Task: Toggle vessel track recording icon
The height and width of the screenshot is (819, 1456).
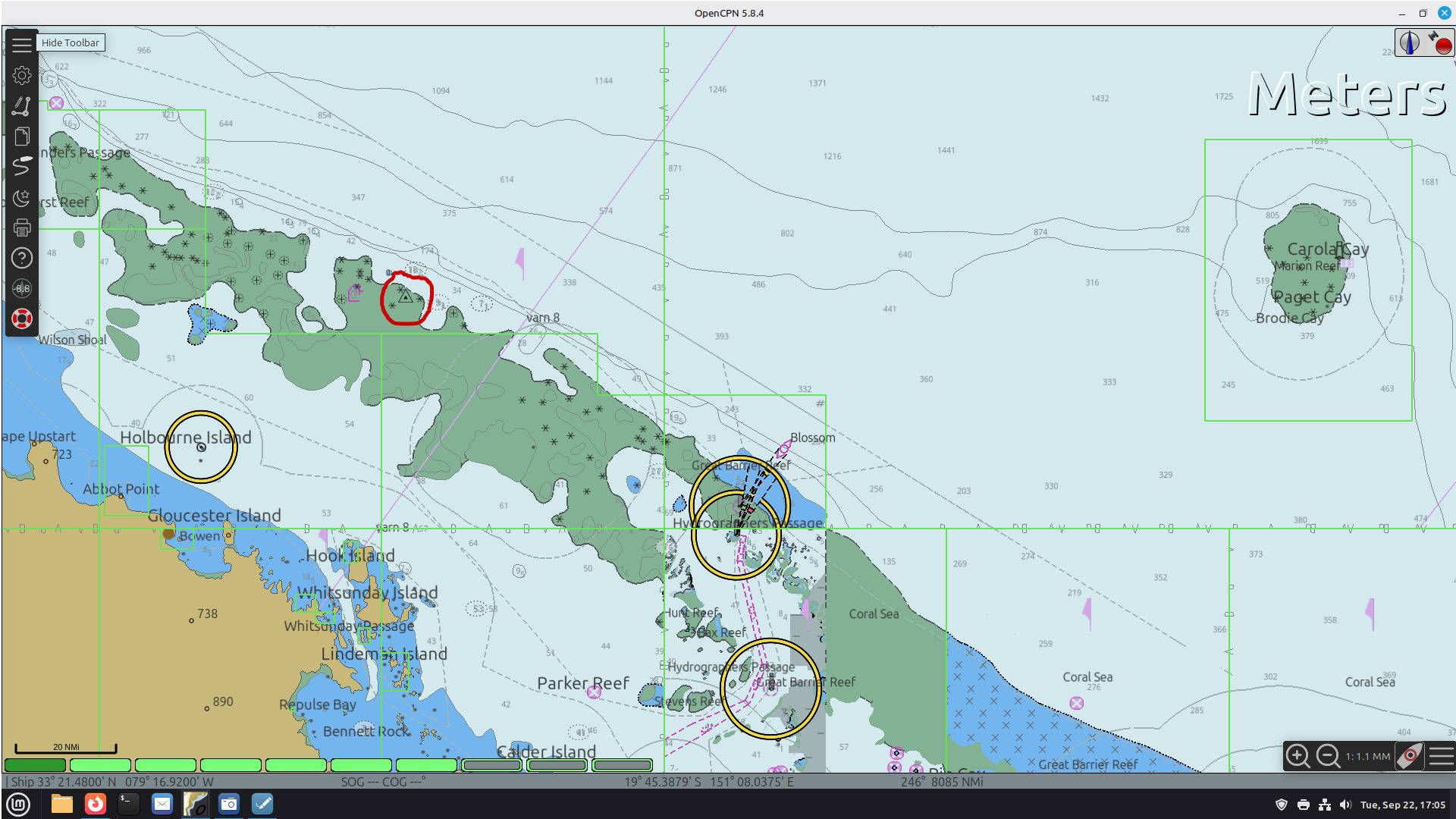Action: (21, 167)
